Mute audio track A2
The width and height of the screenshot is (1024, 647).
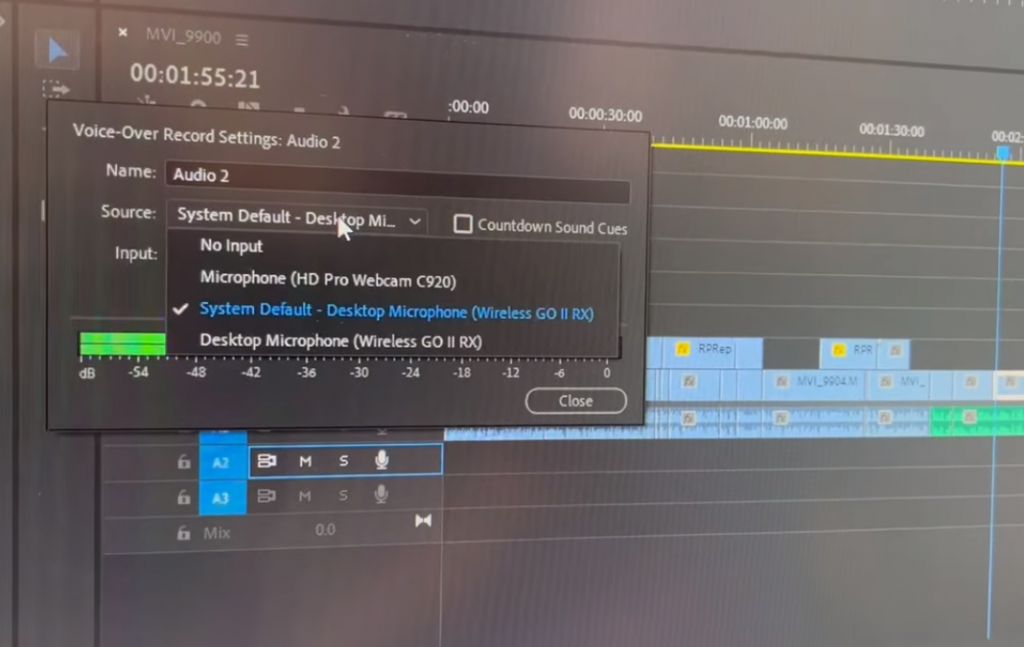(306, 461)
